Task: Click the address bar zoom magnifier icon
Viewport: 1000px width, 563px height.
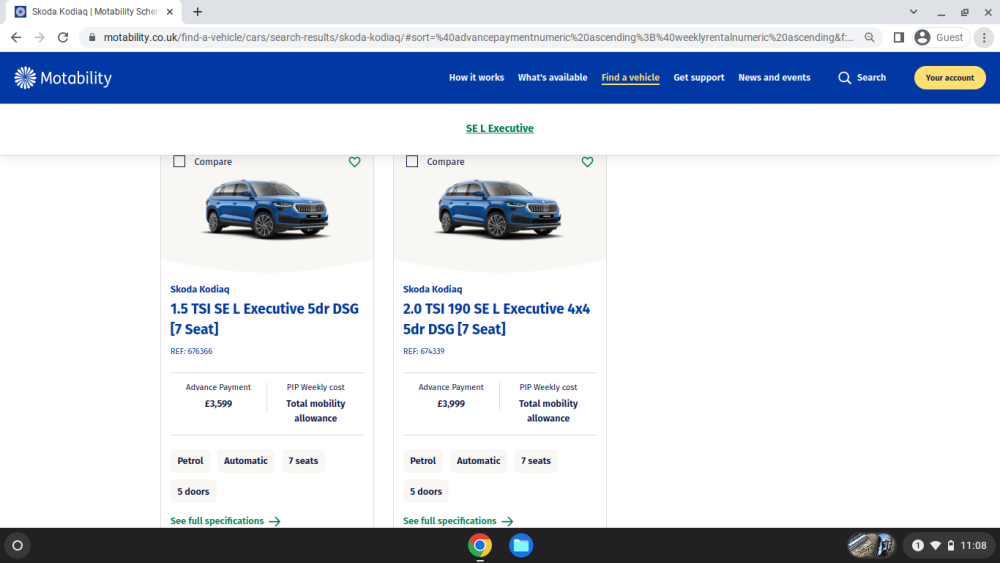Action: tap(869, 38)
